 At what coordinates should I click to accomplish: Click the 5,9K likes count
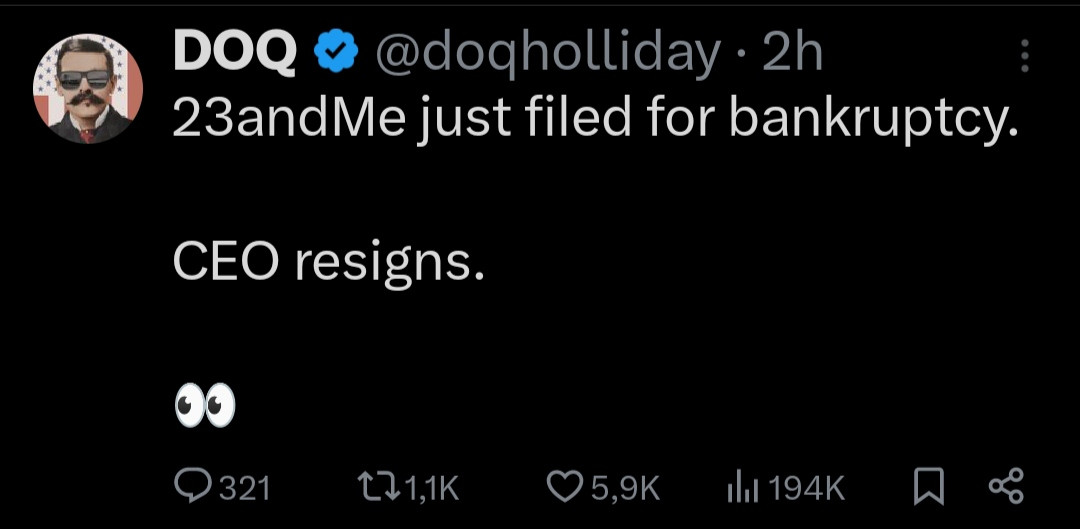click(x=626, y=488)
